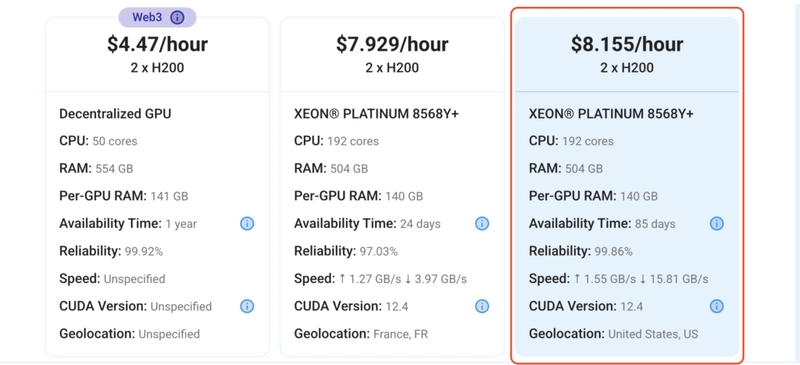Click XEON PLATINUM 8568Y+ title in France card
This screenshot has height=365, width=800.
click(377, 113)
